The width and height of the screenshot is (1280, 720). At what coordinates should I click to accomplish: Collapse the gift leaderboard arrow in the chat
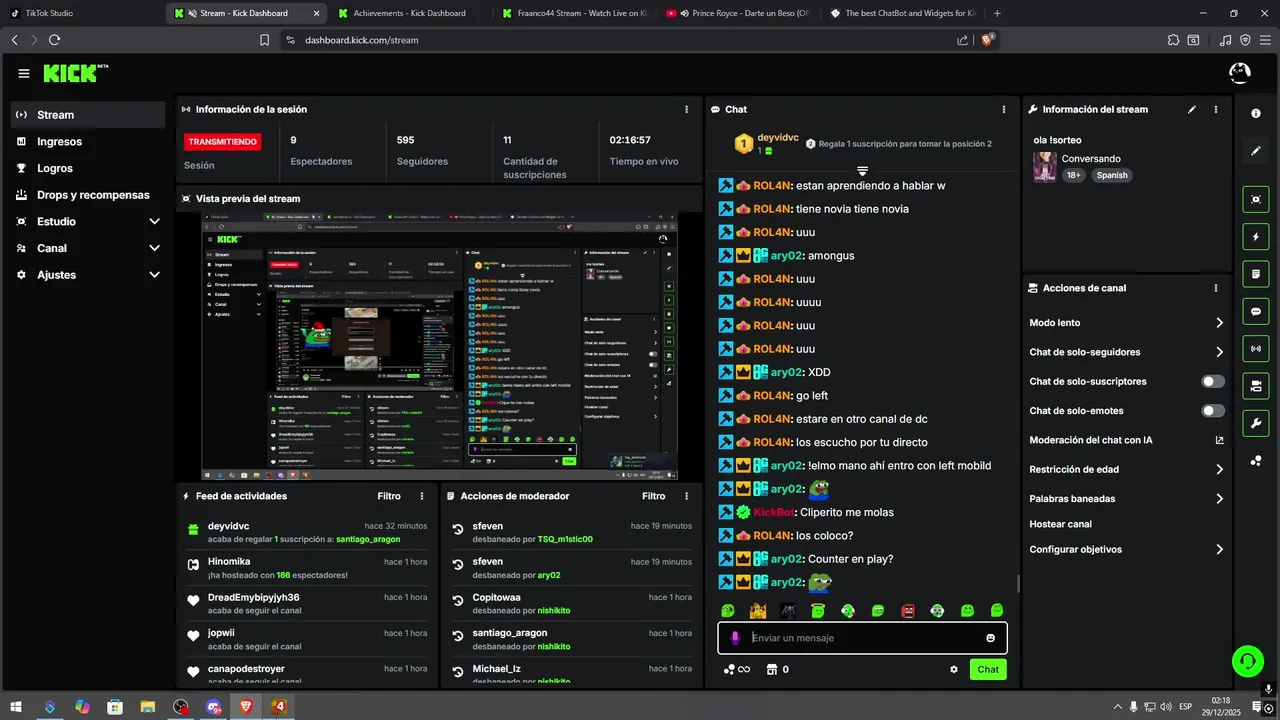click(x=862, y=172)
